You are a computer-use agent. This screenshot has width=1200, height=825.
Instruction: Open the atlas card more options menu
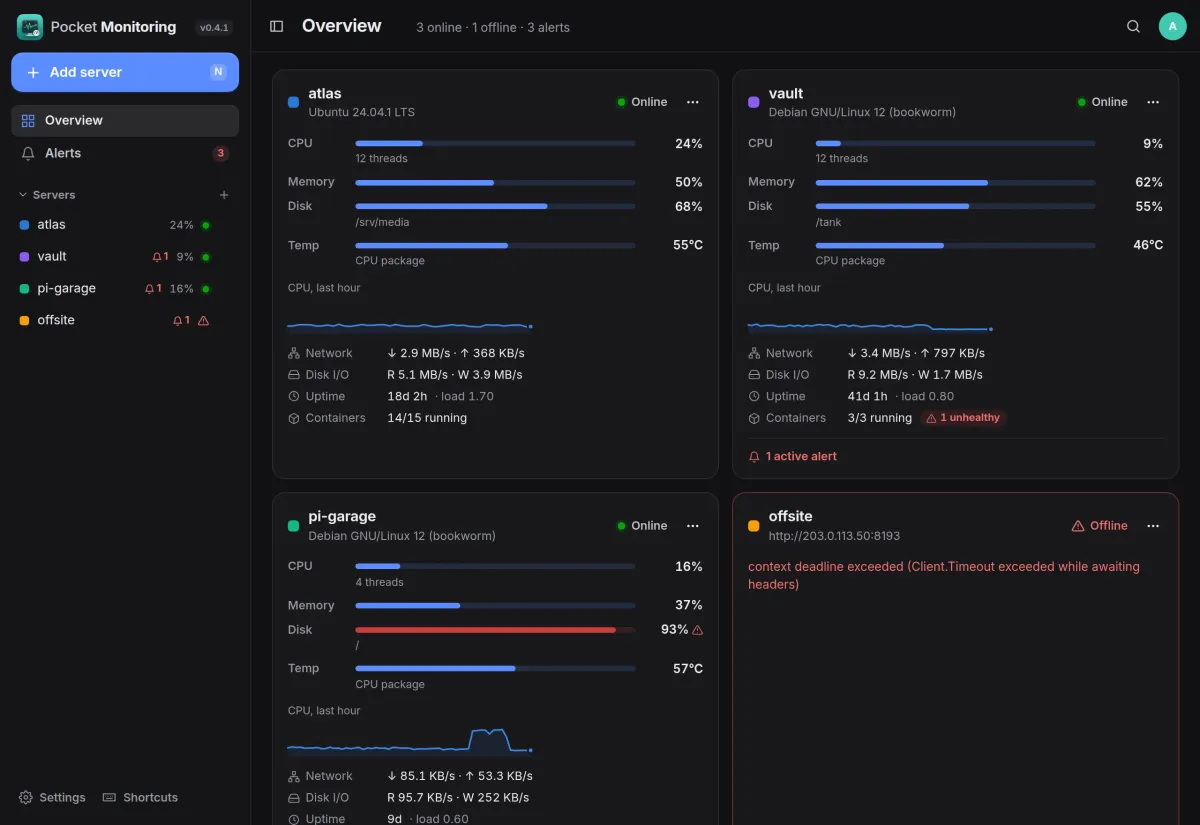pos(693,102)
